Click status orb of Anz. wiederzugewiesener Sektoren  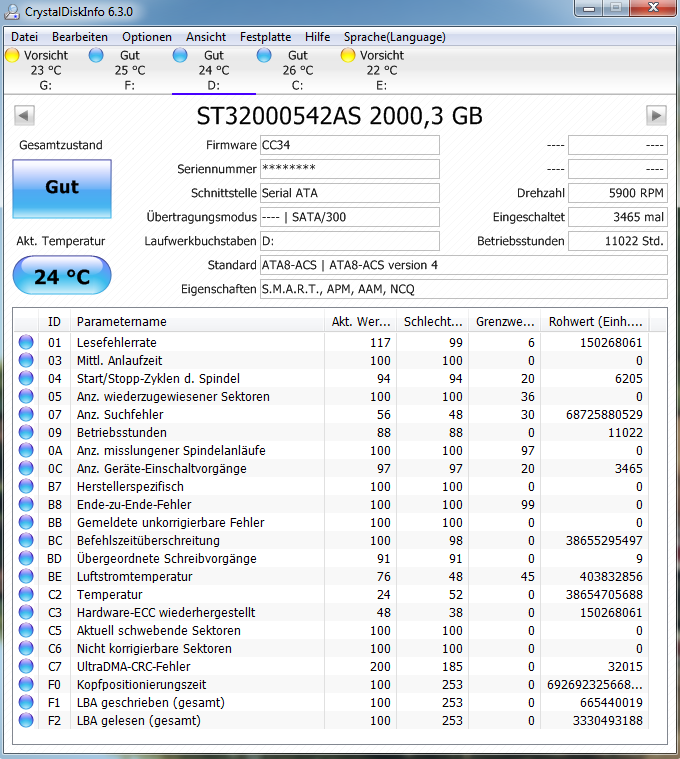tap(26, 396)
